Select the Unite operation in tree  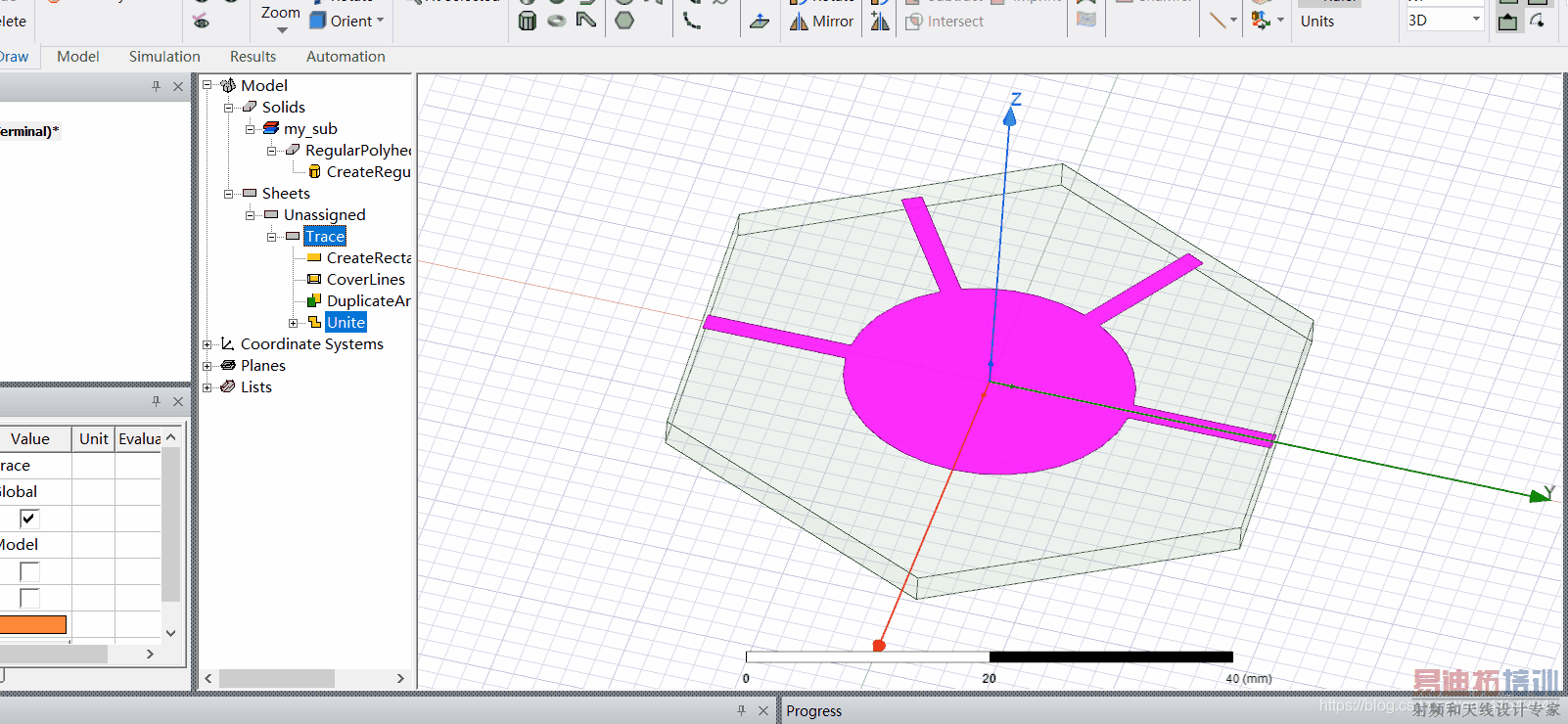tap(346, 323)
